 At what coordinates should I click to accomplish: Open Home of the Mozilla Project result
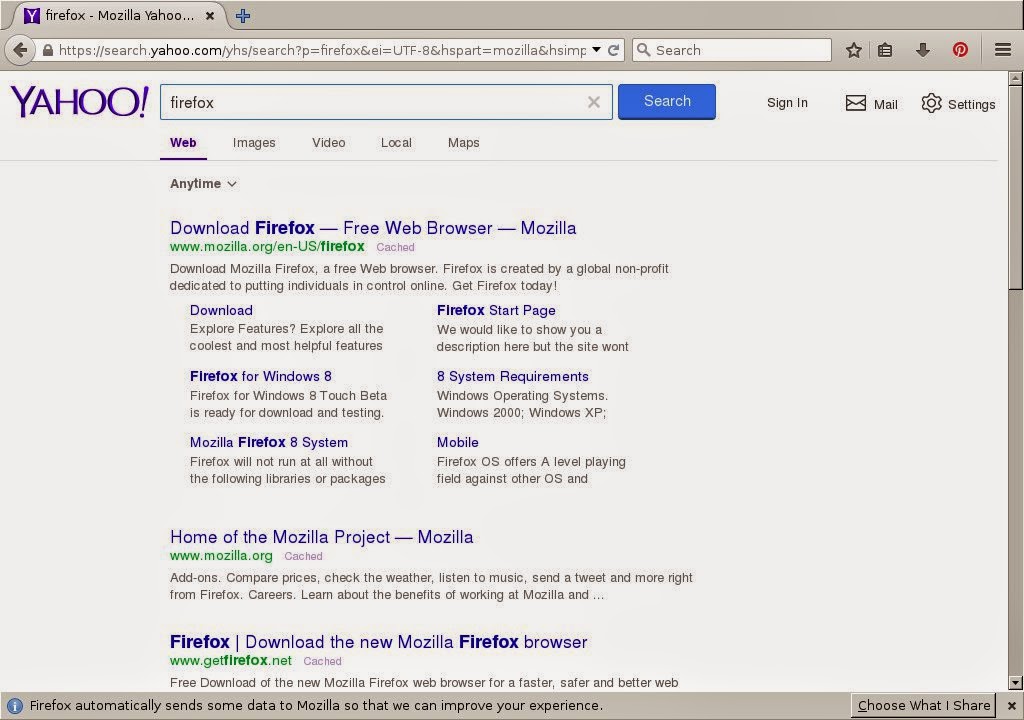tap(321, 536)
